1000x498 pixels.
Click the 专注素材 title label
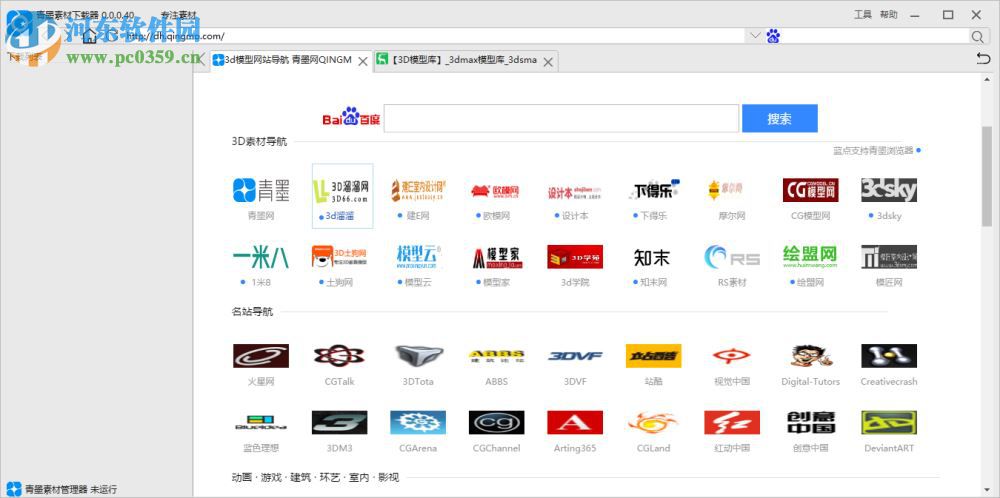pyautogui.click(x=179, y=15)
